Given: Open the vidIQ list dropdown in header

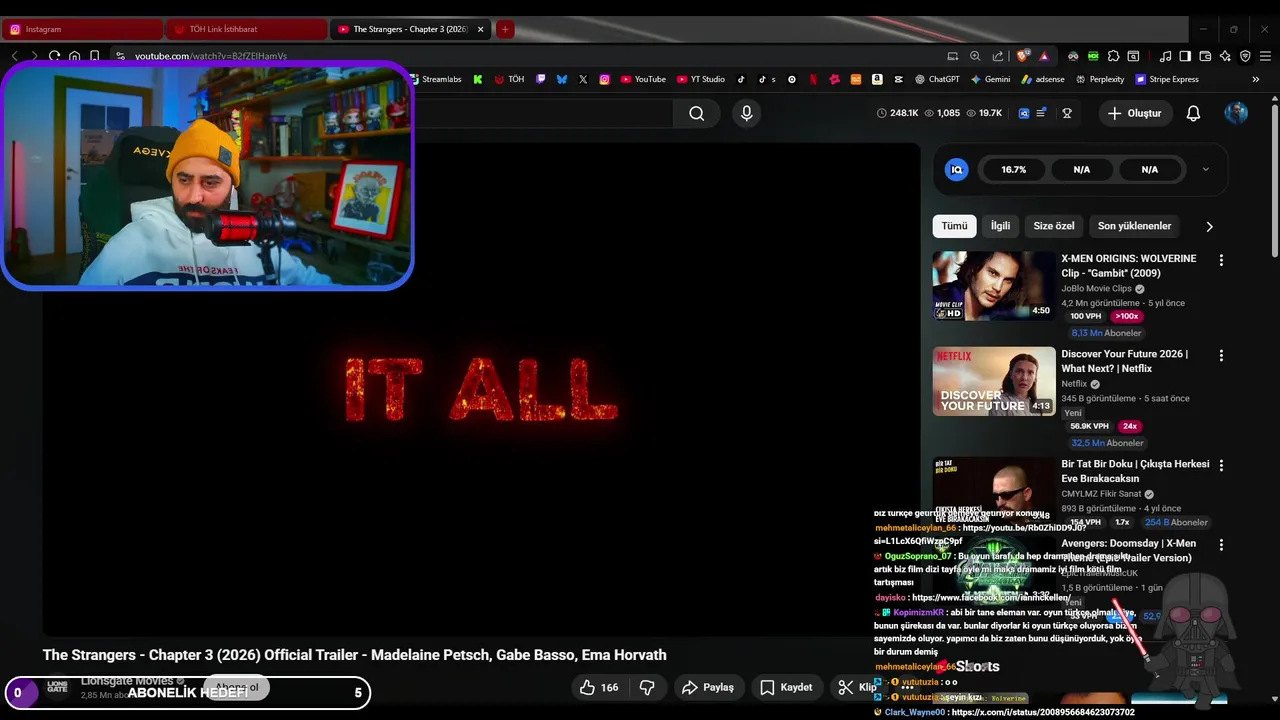Looking at the screenshot, I should click(x=1041, y=114).
